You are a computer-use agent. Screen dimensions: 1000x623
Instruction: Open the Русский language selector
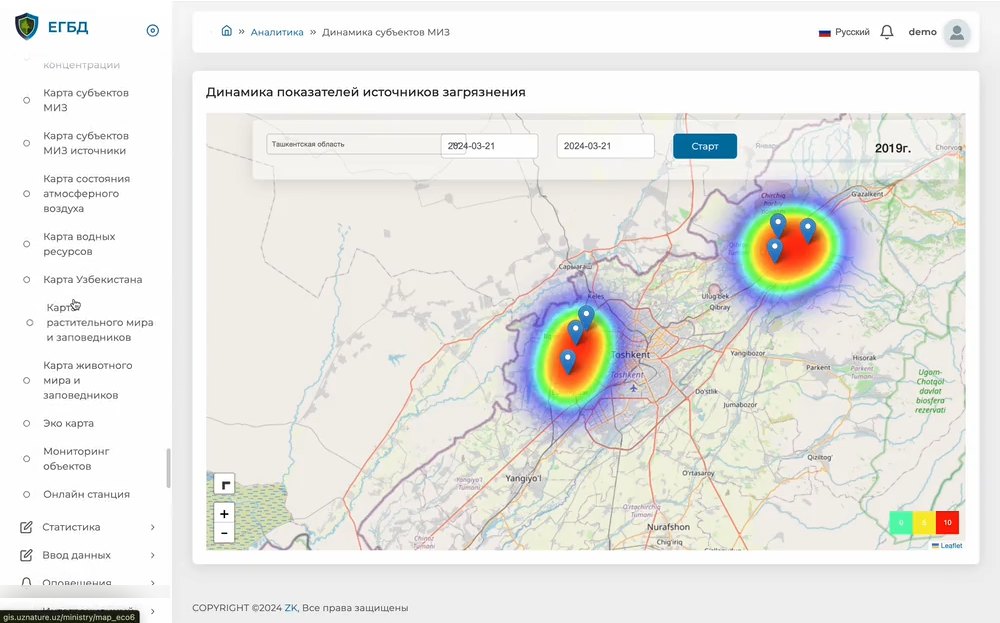point(844,32)
